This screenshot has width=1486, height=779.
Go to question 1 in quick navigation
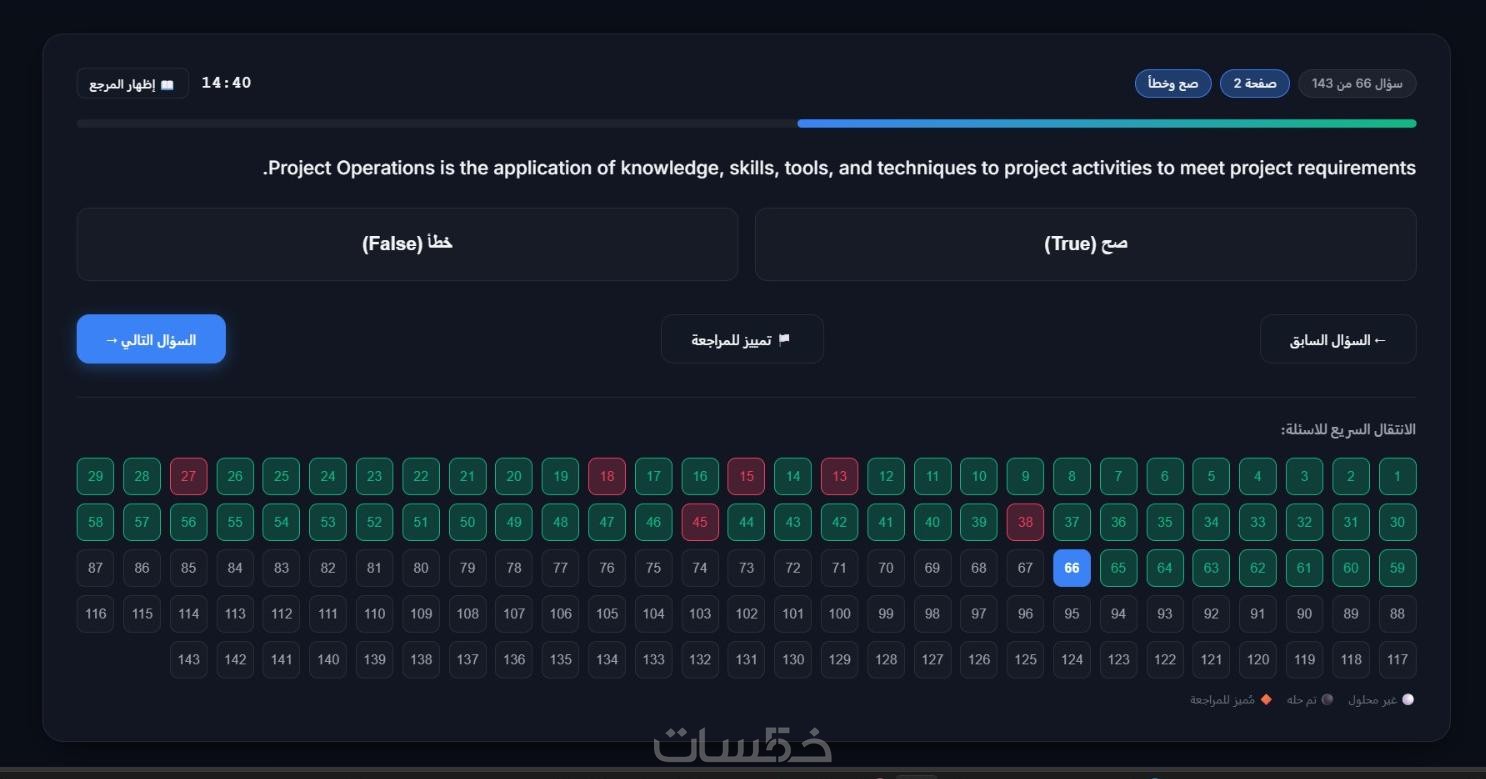pyautogui.click(x=1397, y=476)
